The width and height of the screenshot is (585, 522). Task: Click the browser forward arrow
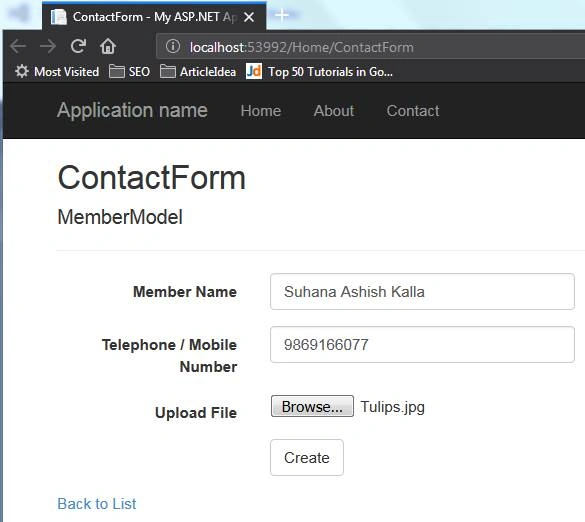[x=48, y=47]
